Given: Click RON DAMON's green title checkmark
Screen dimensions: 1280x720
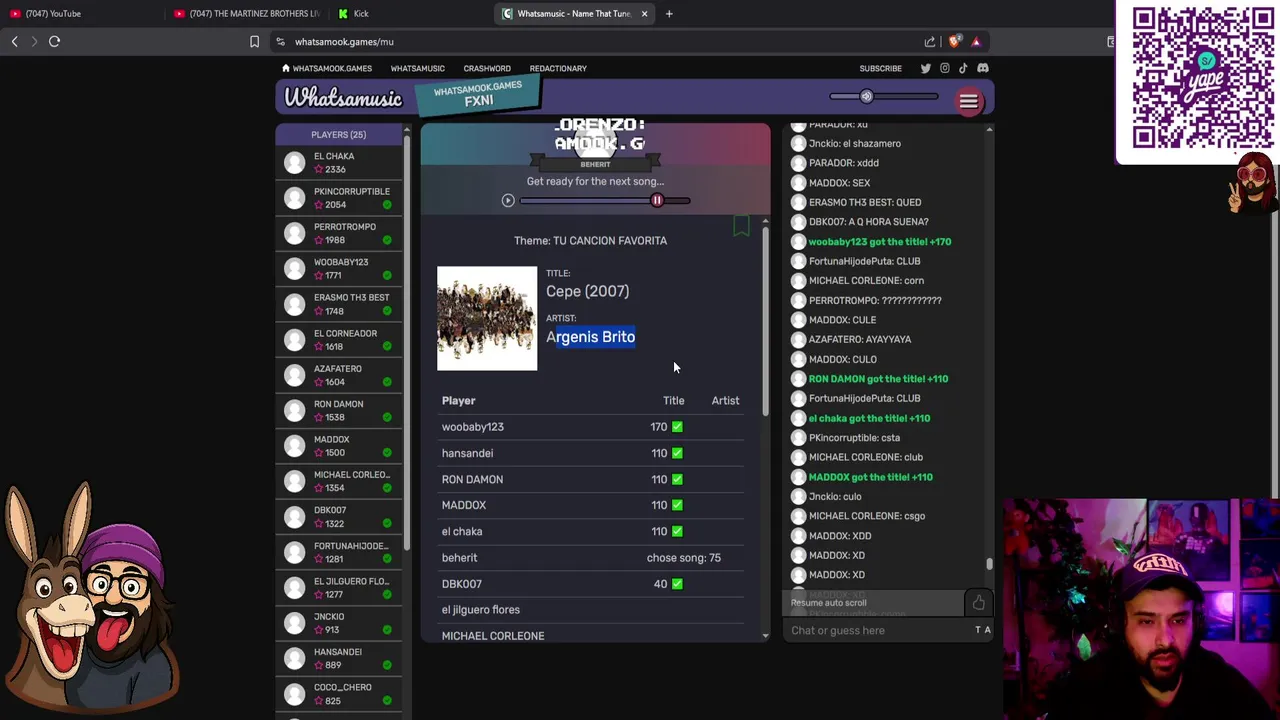Looking at the screenshot, I should (677, 479).
